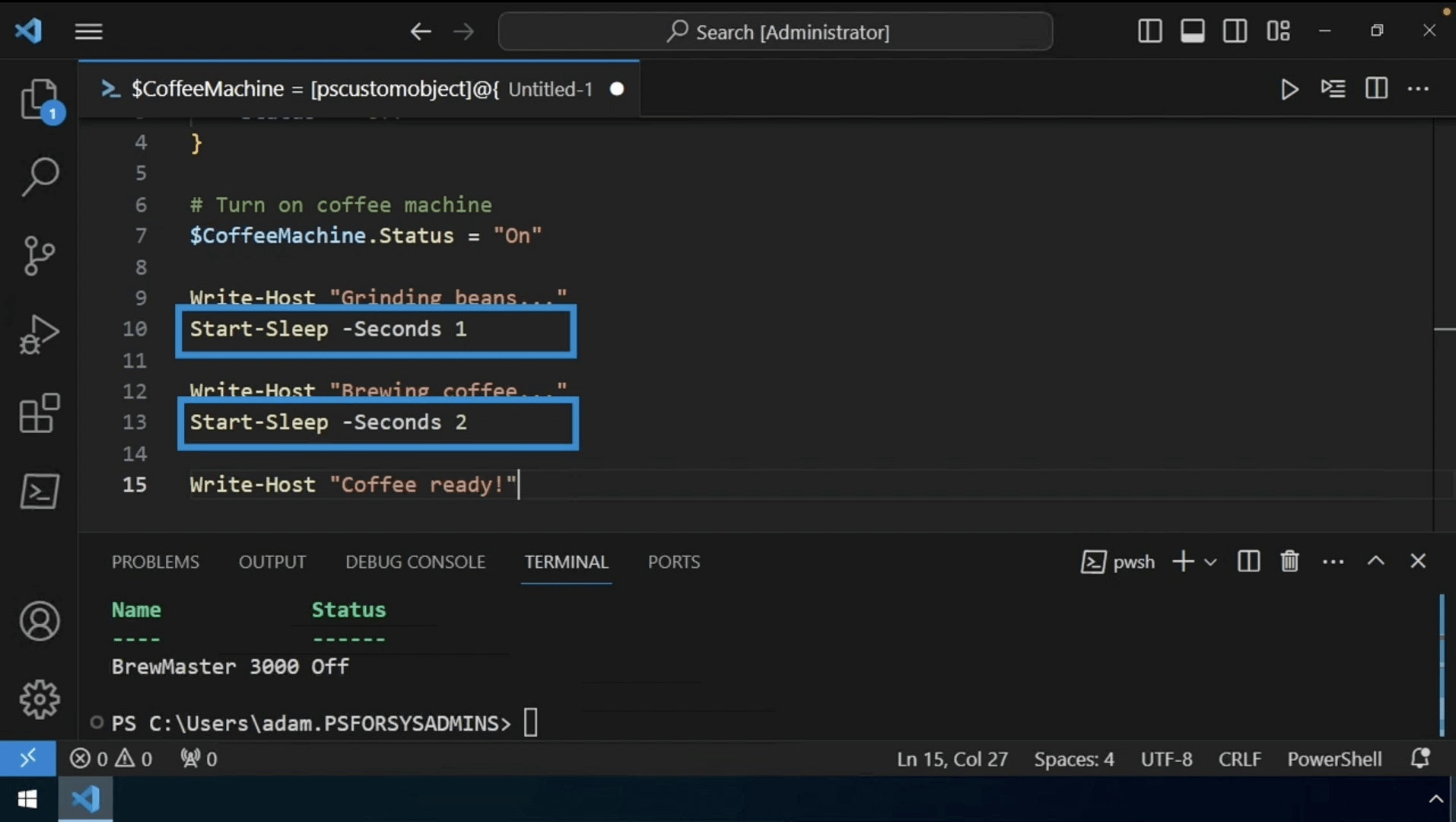Open editor More Actions ellipsis
This screenshot has width=1456, height=822.
tap(1418, 89)
